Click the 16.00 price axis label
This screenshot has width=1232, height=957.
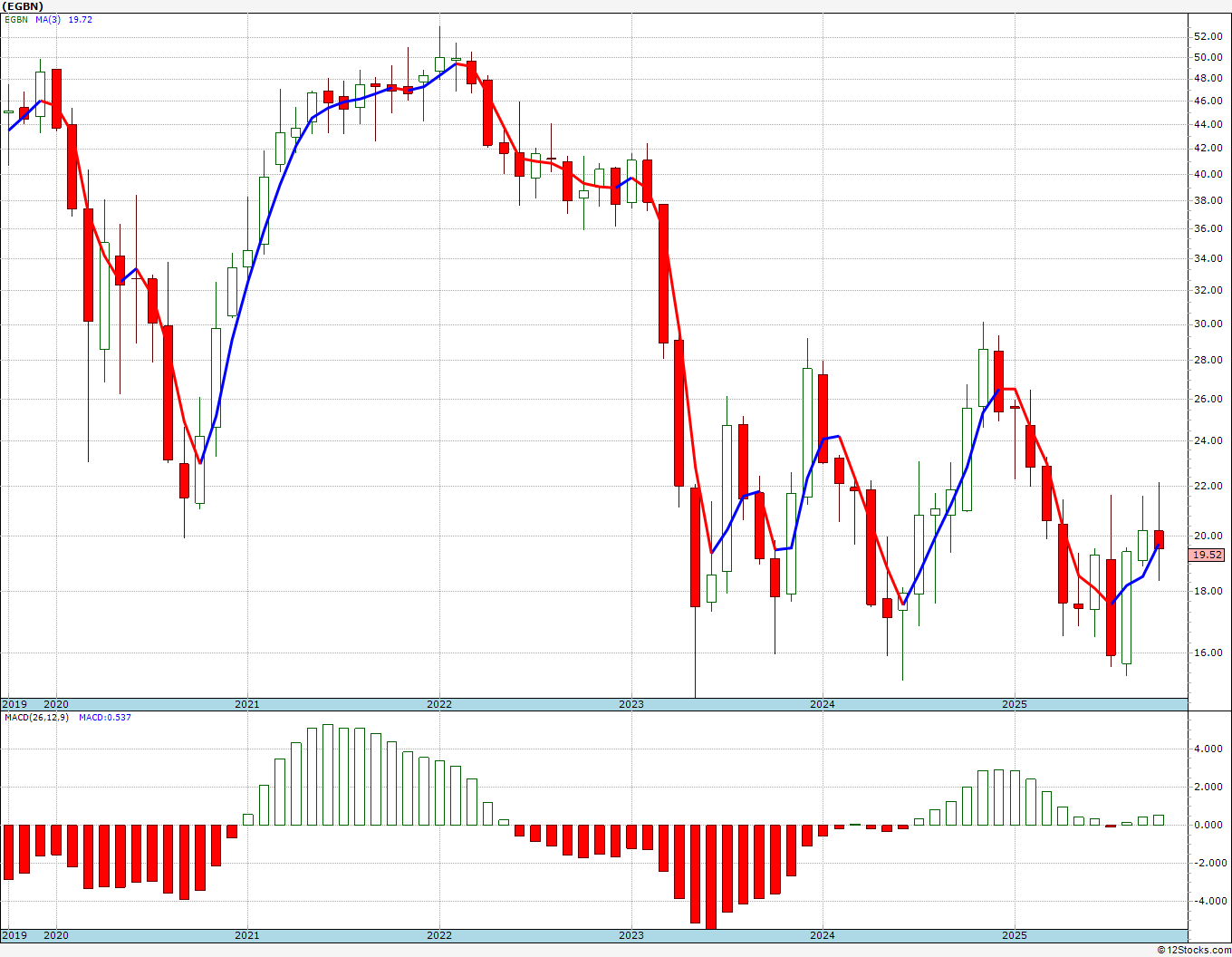coord(1208,652)
